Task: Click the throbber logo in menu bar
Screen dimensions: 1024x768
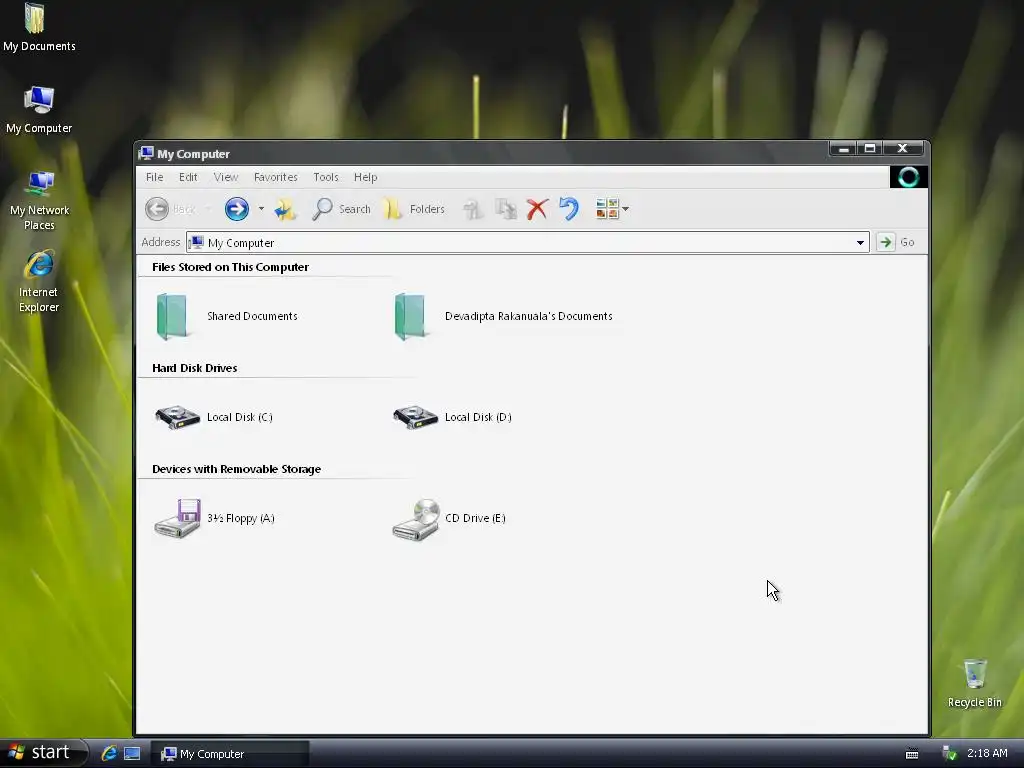Action: 908,177
